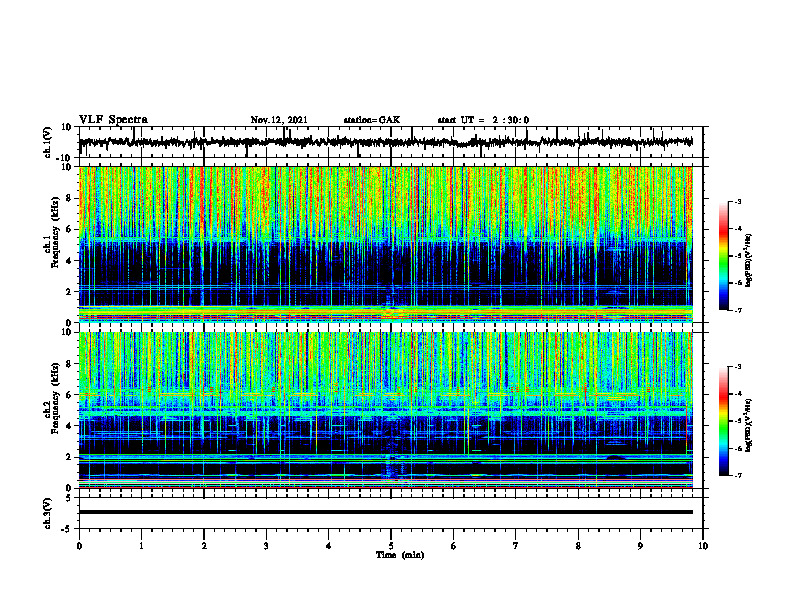Viewport: 792px width, 612px height.
Task: Click time axis tick label "3"
Action: pos(266,546)
